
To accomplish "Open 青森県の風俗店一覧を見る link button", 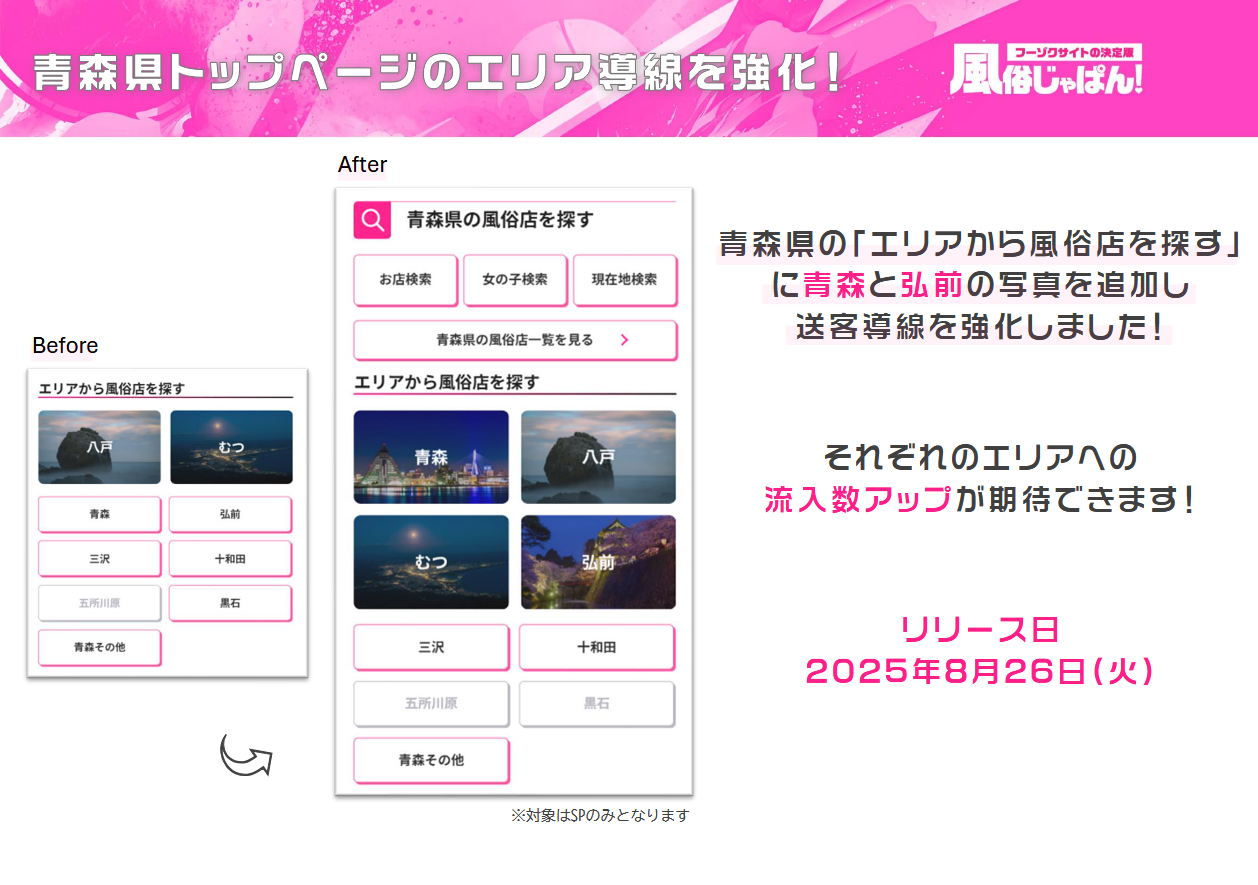I will 514,340.
